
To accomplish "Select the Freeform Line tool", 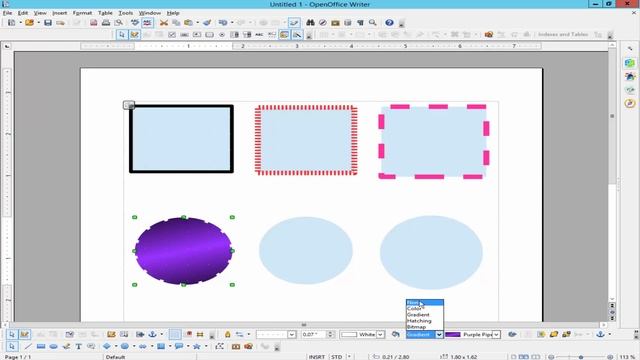I will (x=66, y=347).
